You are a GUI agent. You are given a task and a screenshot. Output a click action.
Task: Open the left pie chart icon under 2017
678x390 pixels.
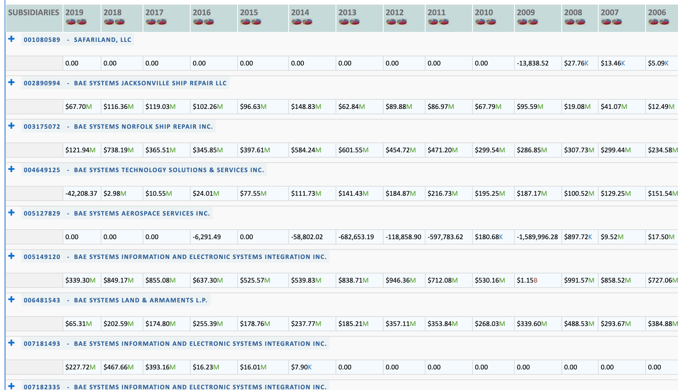point(151,22)
